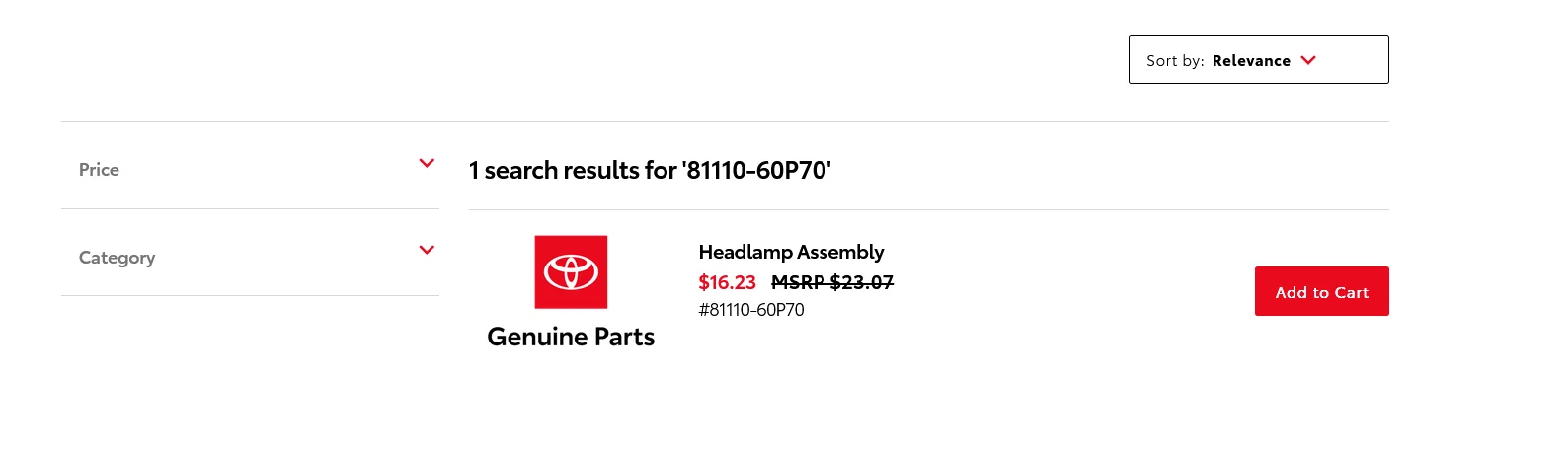Click the red $16.23 sale price

click(x=727, y=282)
